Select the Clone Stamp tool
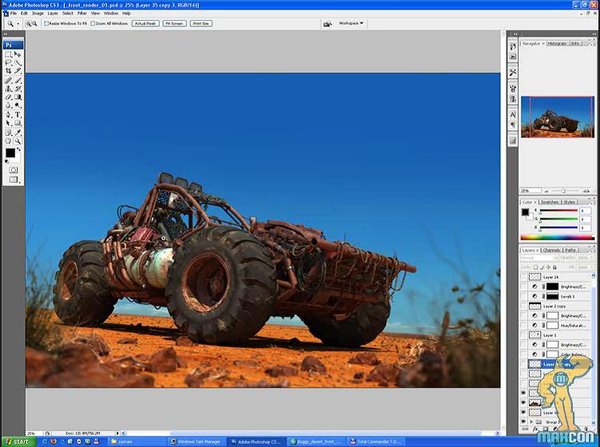This screenshot has height=447, width=600. pos(8,89)
